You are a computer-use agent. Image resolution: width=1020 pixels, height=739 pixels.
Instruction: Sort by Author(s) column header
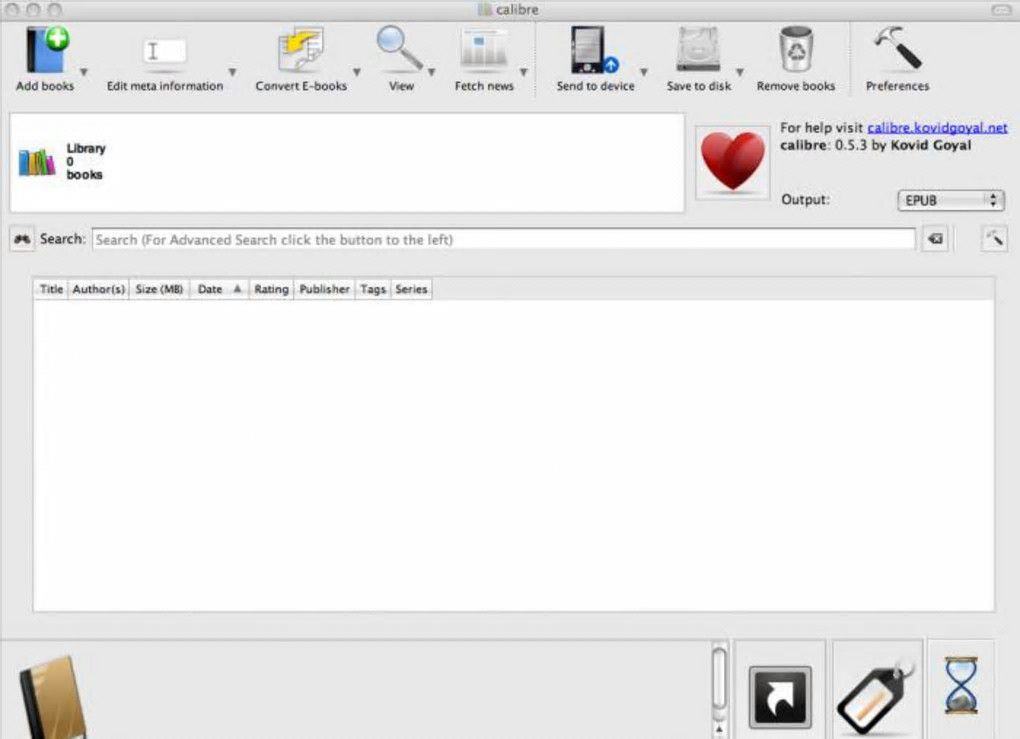(98, 289)
